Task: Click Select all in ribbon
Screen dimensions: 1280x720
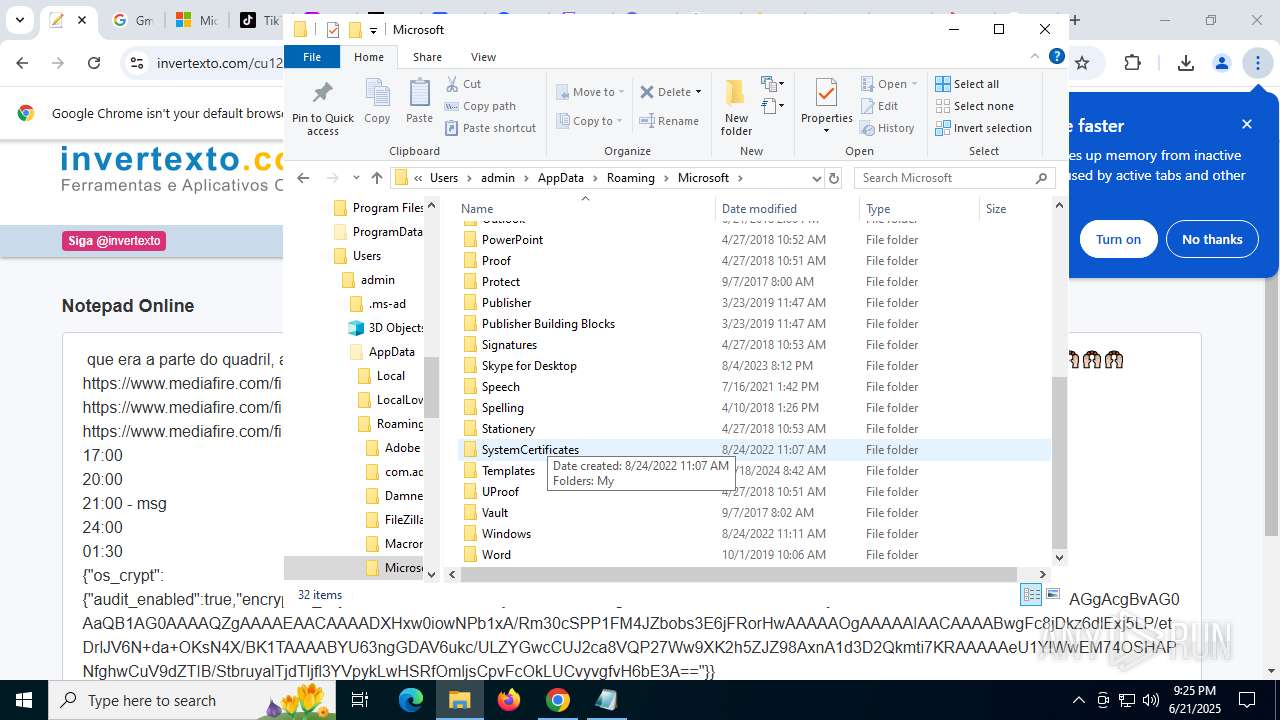Action: [967, 84]
